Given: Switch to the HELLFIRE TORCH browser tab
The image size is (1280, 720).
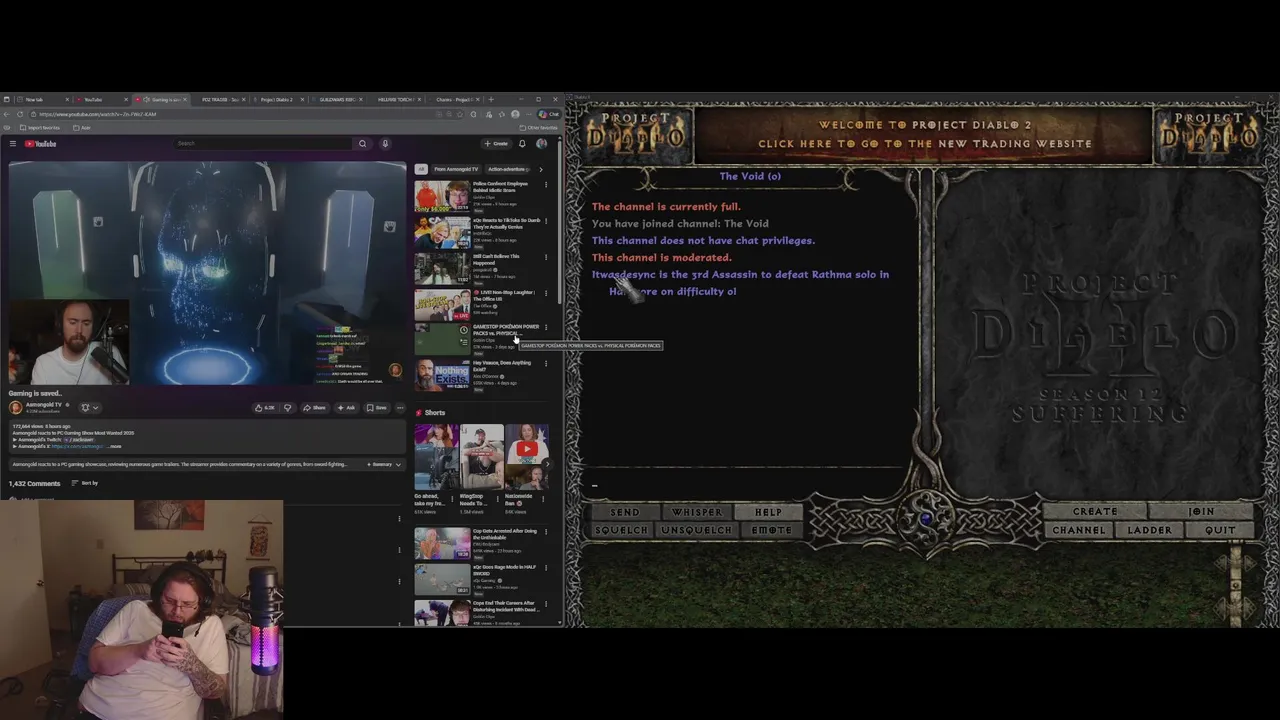Looking at the screenshot, I should point(397,99).
